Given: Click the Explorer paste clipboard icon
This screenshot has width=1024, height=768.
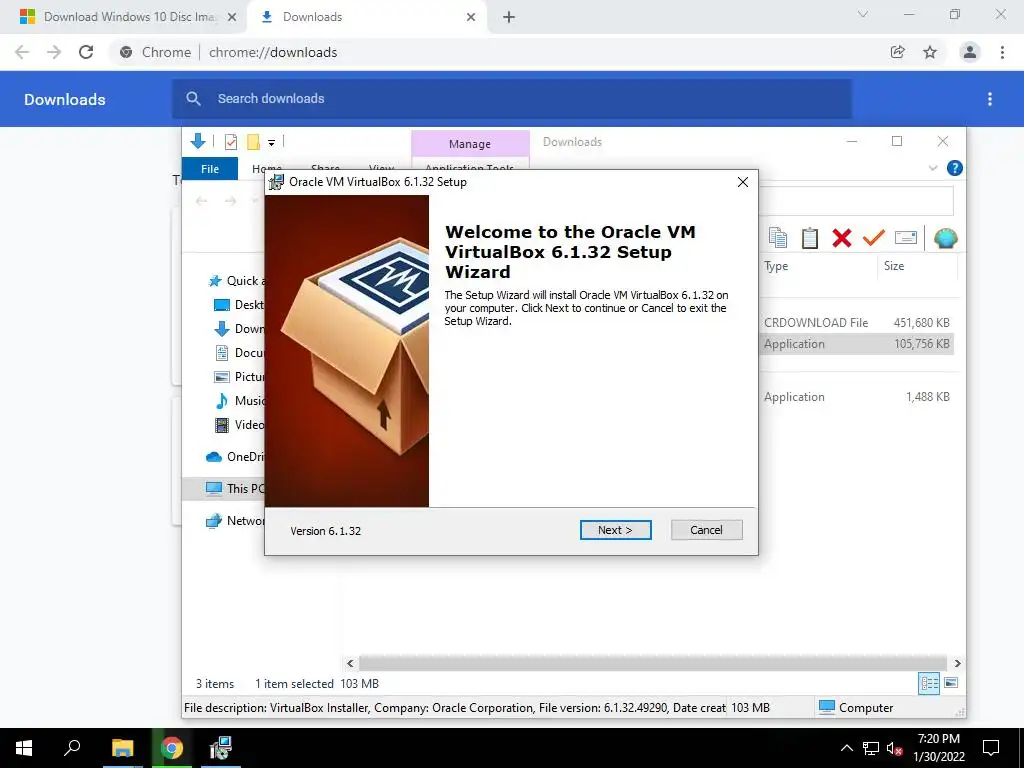Looking at the screenshot, I should point(810,238).
